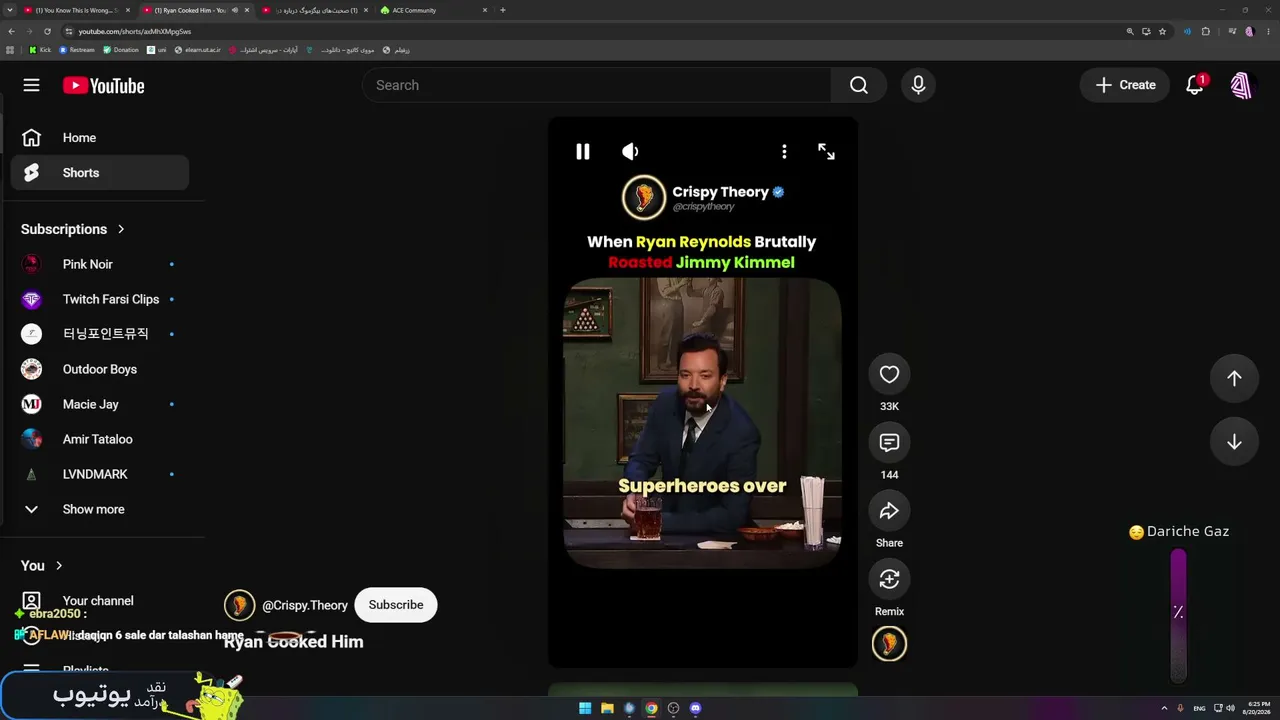Open the media control toolbar button

(x=1233, y=31)
